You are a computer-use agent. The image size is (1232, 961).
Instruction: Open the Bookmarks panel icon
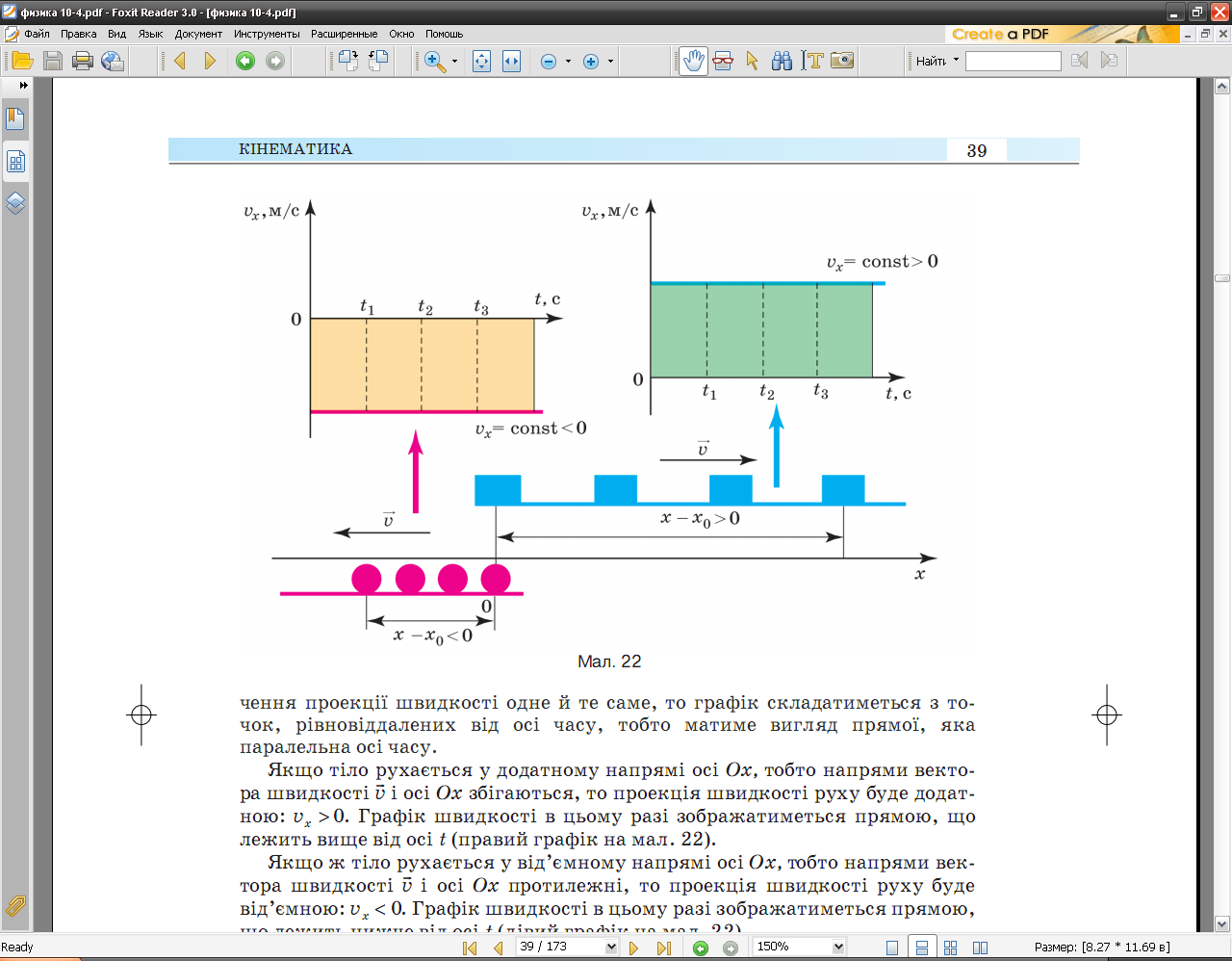pyautogui.click(x=15, y=119)
